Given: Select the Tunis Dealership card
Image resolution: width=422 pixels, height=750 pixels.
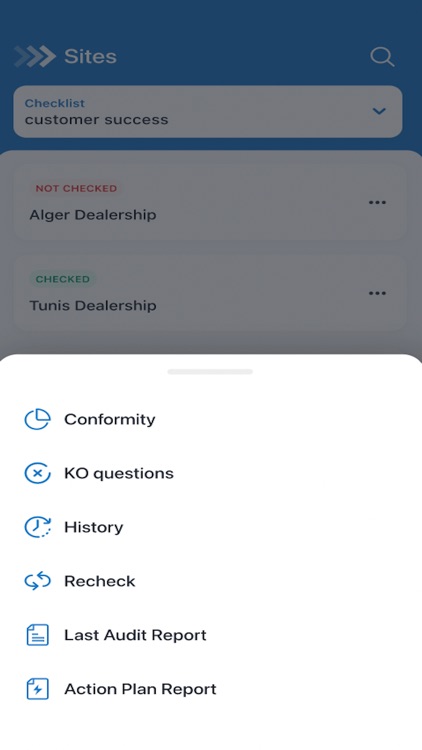Looking at the screenshot, I should coord(210,293).
